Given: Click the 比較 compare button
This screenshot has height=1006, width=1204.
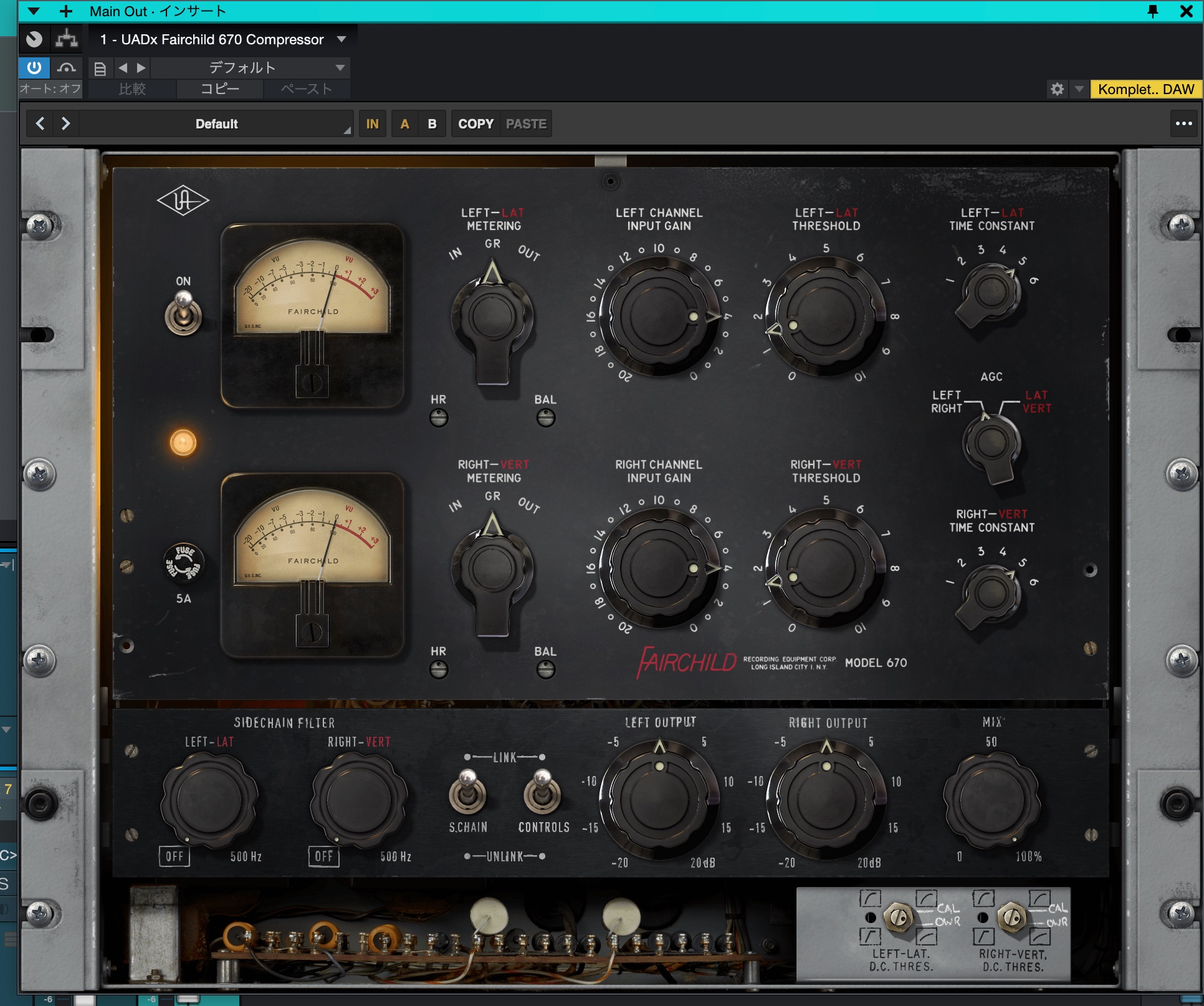Looking at the screenshot, I should (x=132, y=89).
